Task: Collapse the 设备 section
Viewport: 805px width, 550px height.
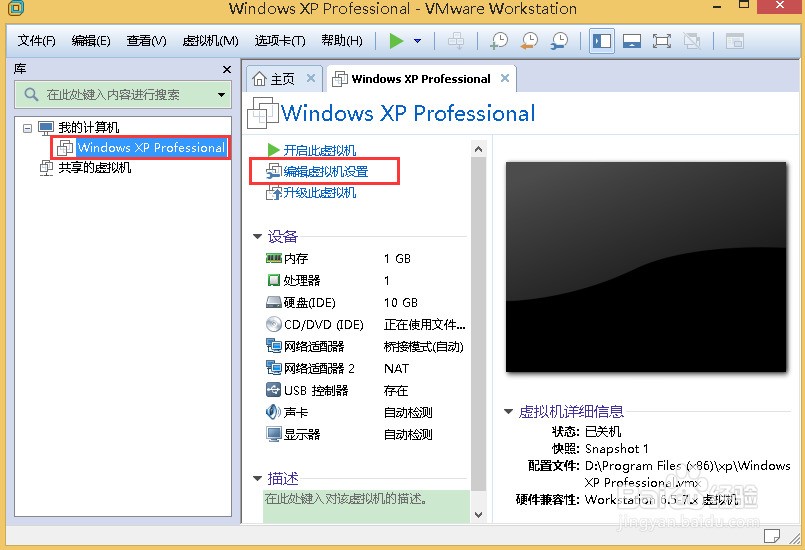Action: (x=257, y=237)
